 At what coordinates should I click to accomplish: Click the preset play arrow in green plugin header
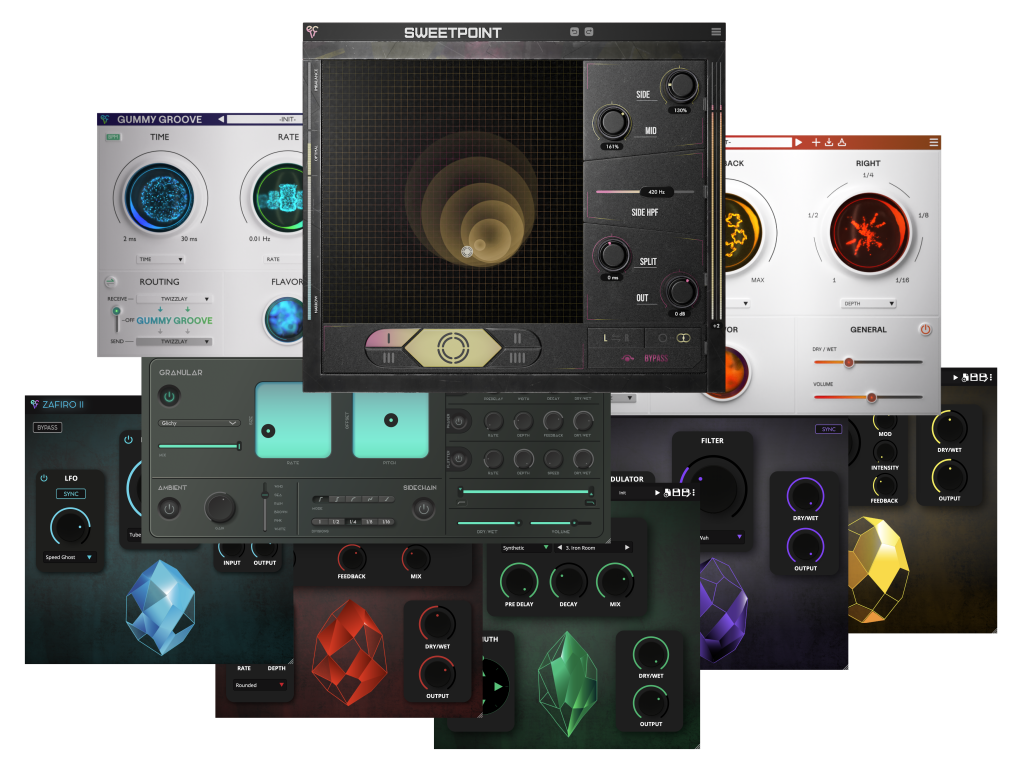pyautogui.click(x=657, y=493)
